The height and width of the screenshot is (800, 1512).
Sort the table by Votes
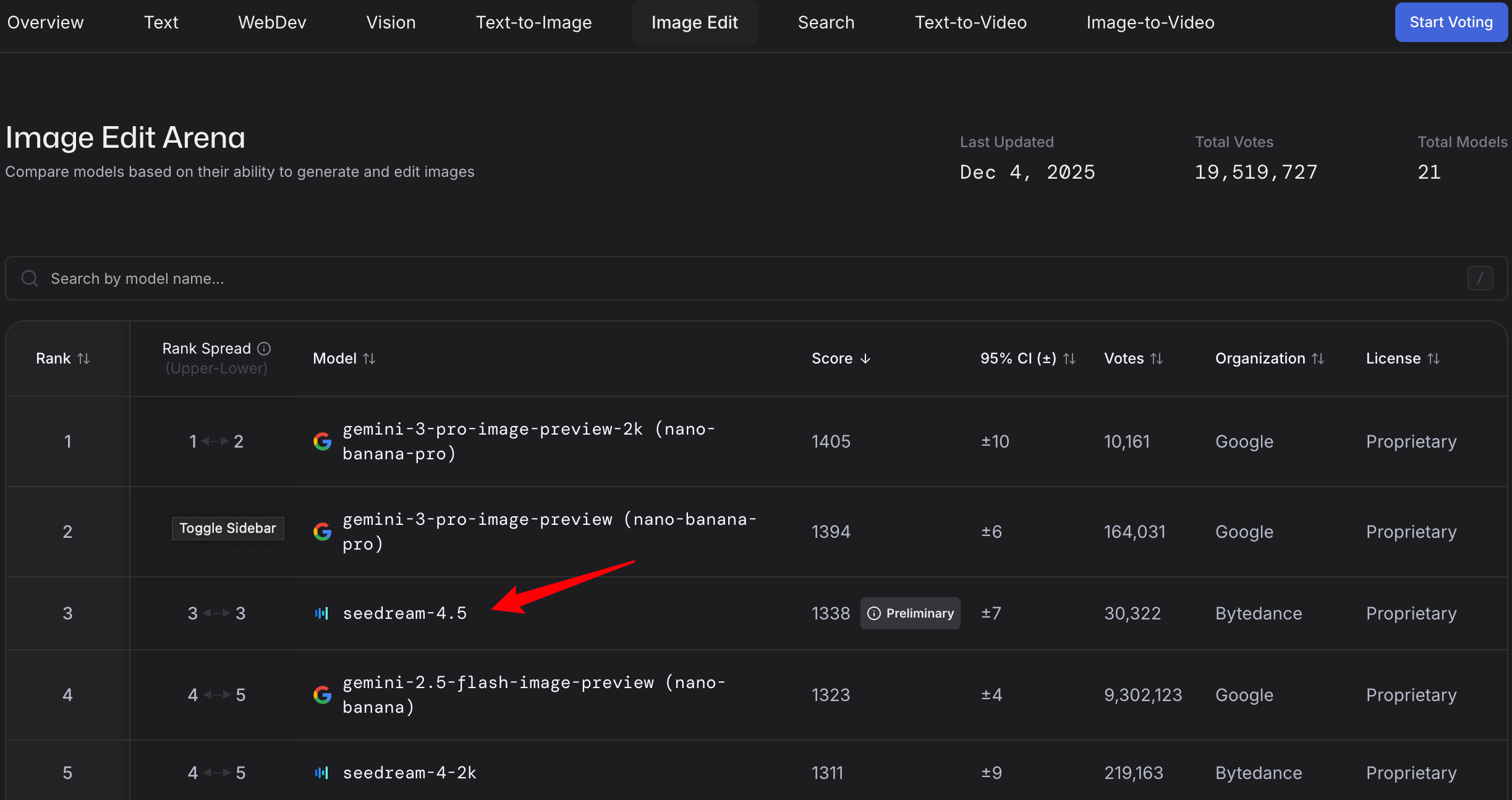coord(1157,359)
